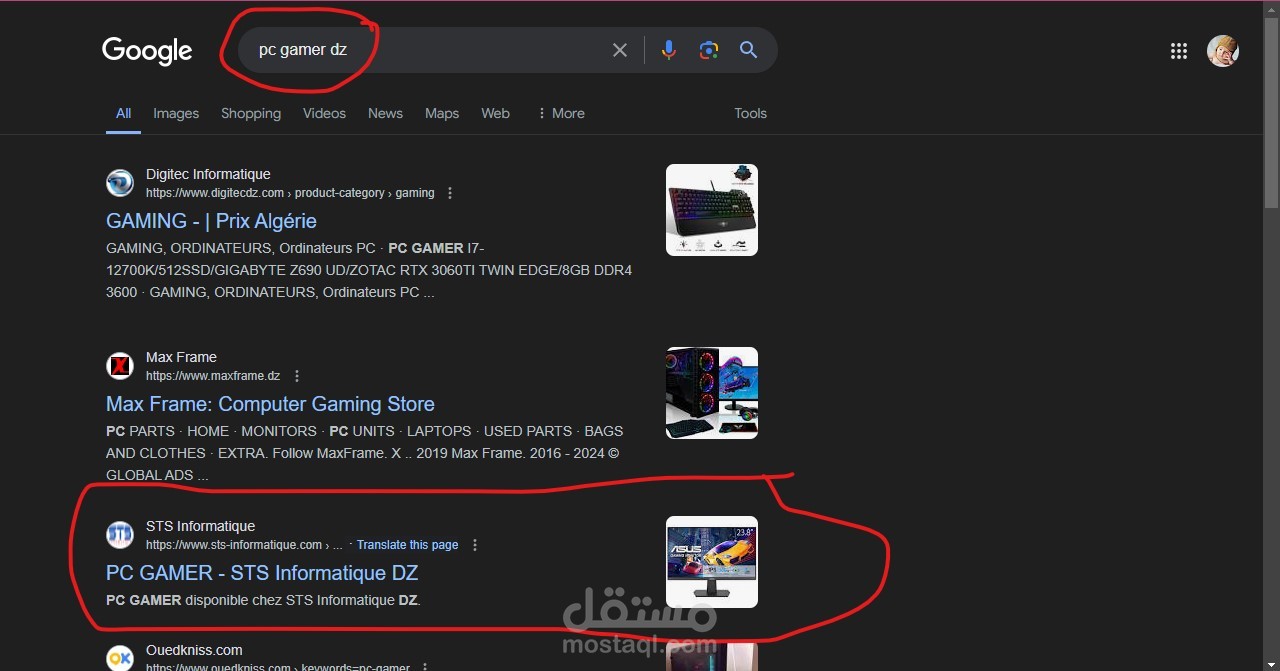Screen dimensions: 1280x671
Task: Click the 'STS Informatique' site name
Action: (200, 526)
